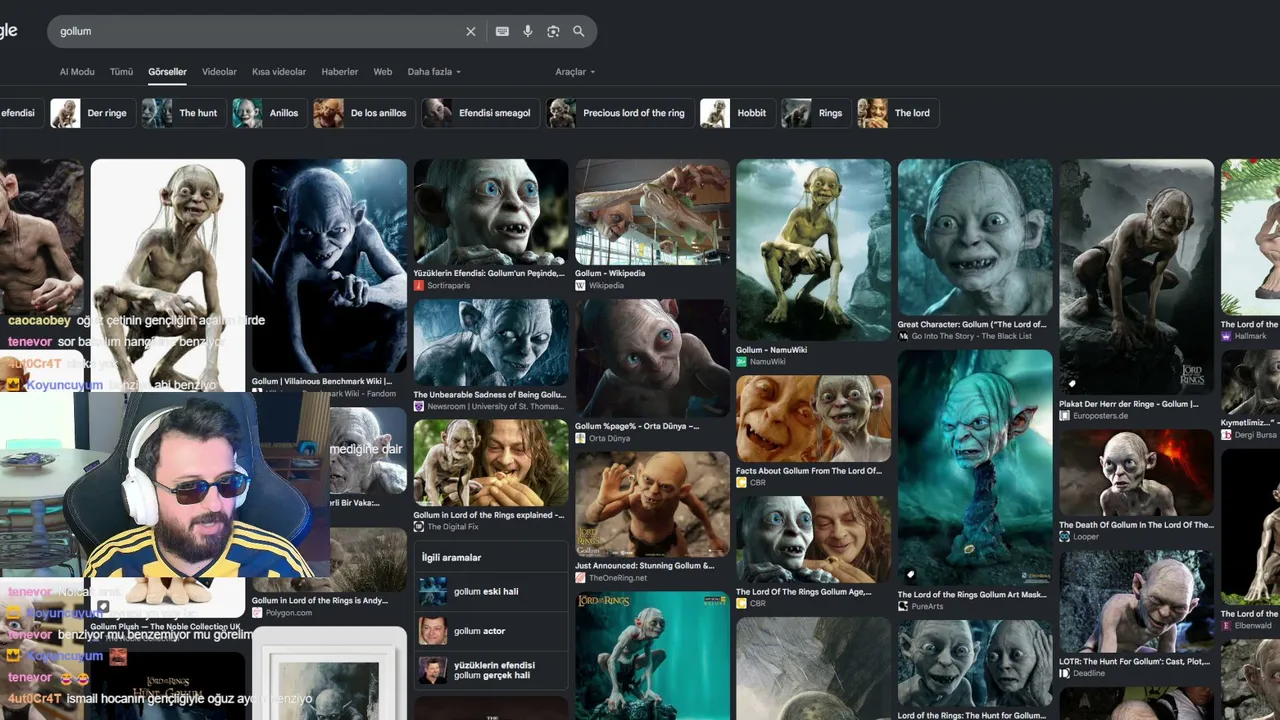The image size is (1280, 720).
Task: Open related search gollum actor
Action: [x=491, y=631]
